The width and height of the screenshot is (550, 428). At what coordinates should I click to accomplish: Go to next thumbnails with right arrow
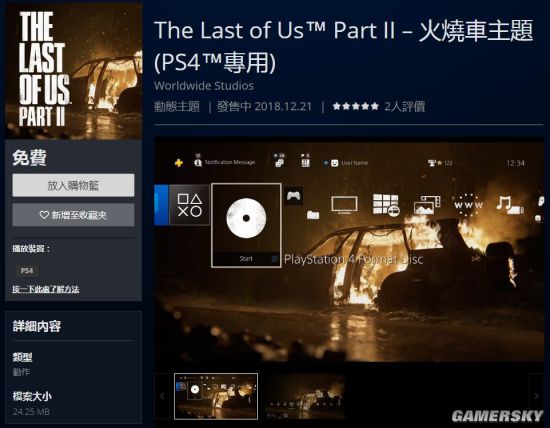pyautogui.click(x=536, y=396)
